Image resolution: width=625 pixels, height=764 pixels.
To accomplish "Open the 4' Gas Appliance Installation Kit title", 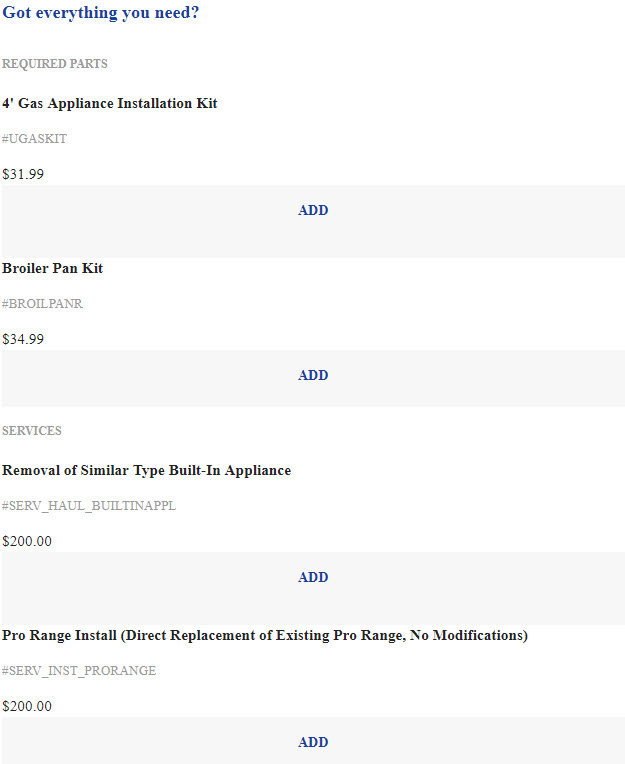I will (x=110, y=104).
